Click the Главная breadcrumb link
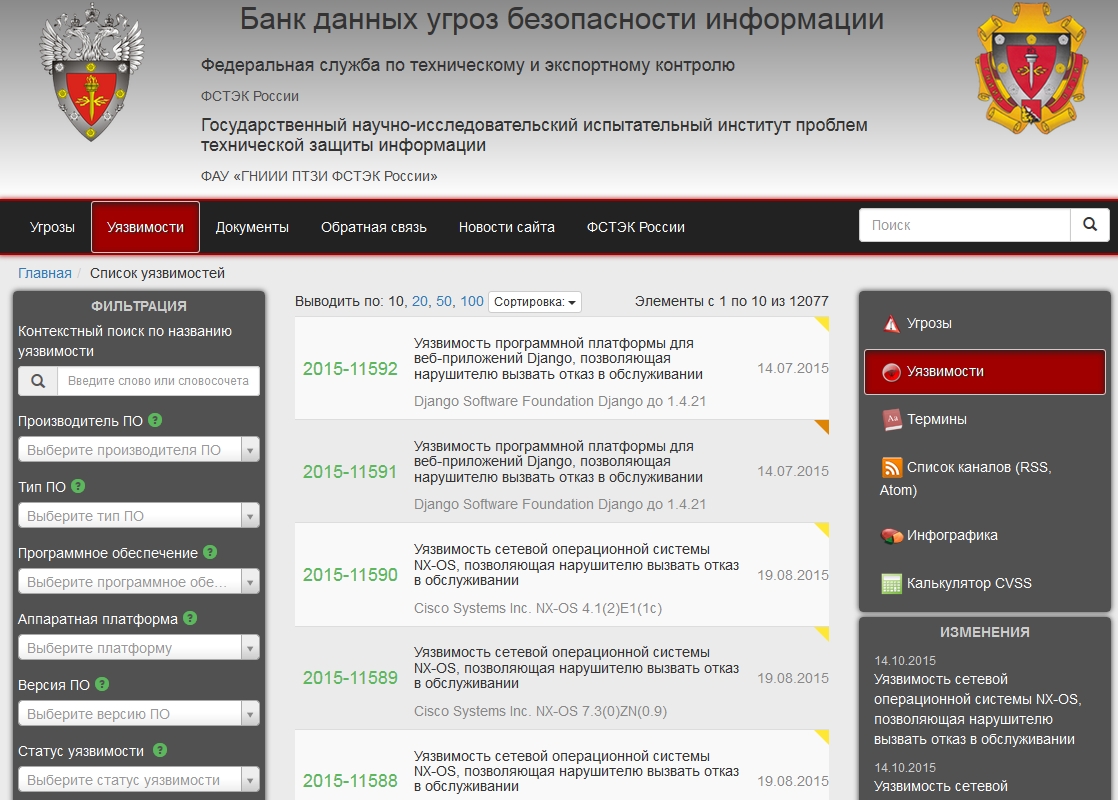Image resolution: width=1118 pixels, height=800 pixels. tap(45, 273)
